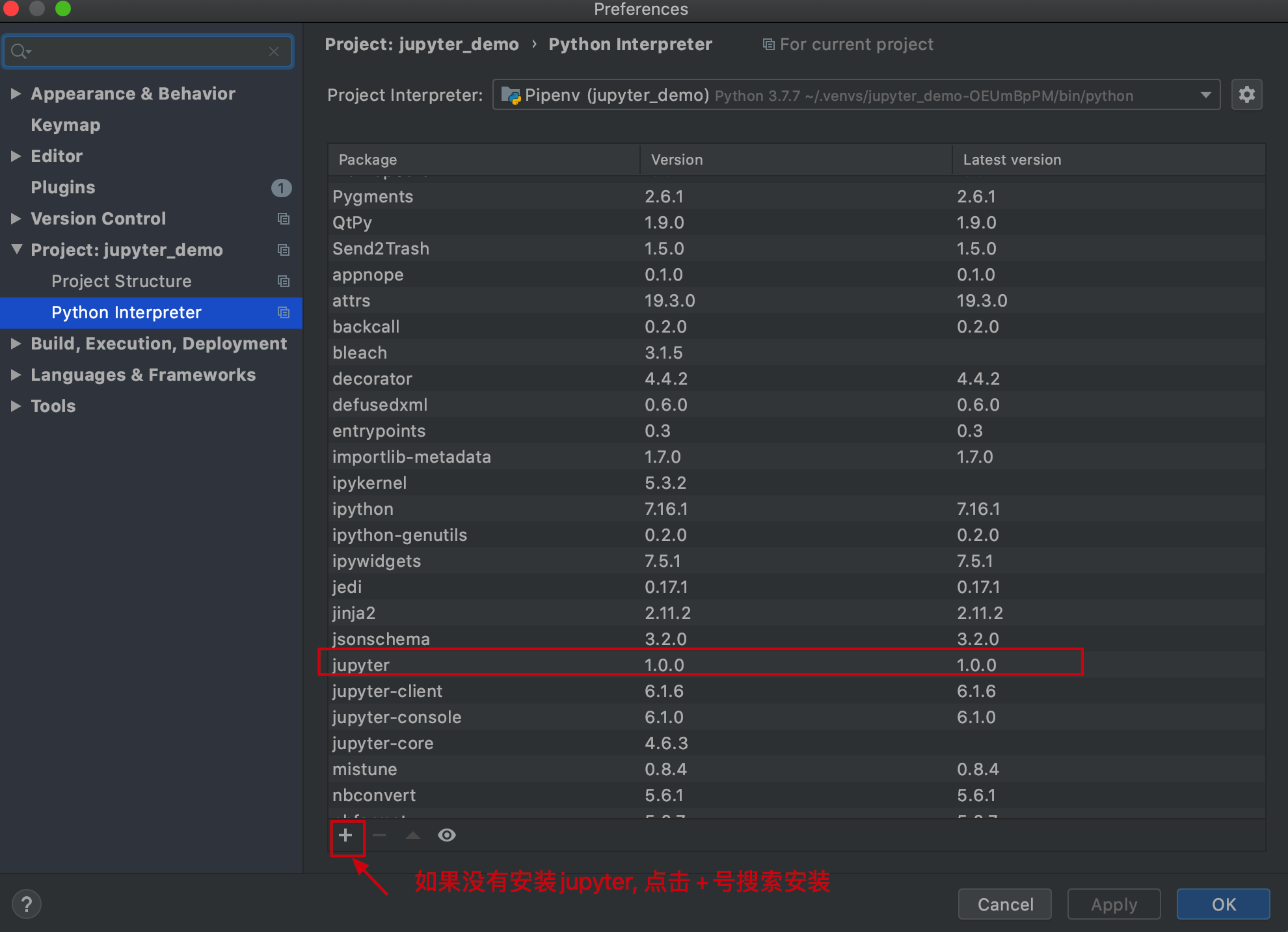Select the ipywidgets package row

[797, 561]
